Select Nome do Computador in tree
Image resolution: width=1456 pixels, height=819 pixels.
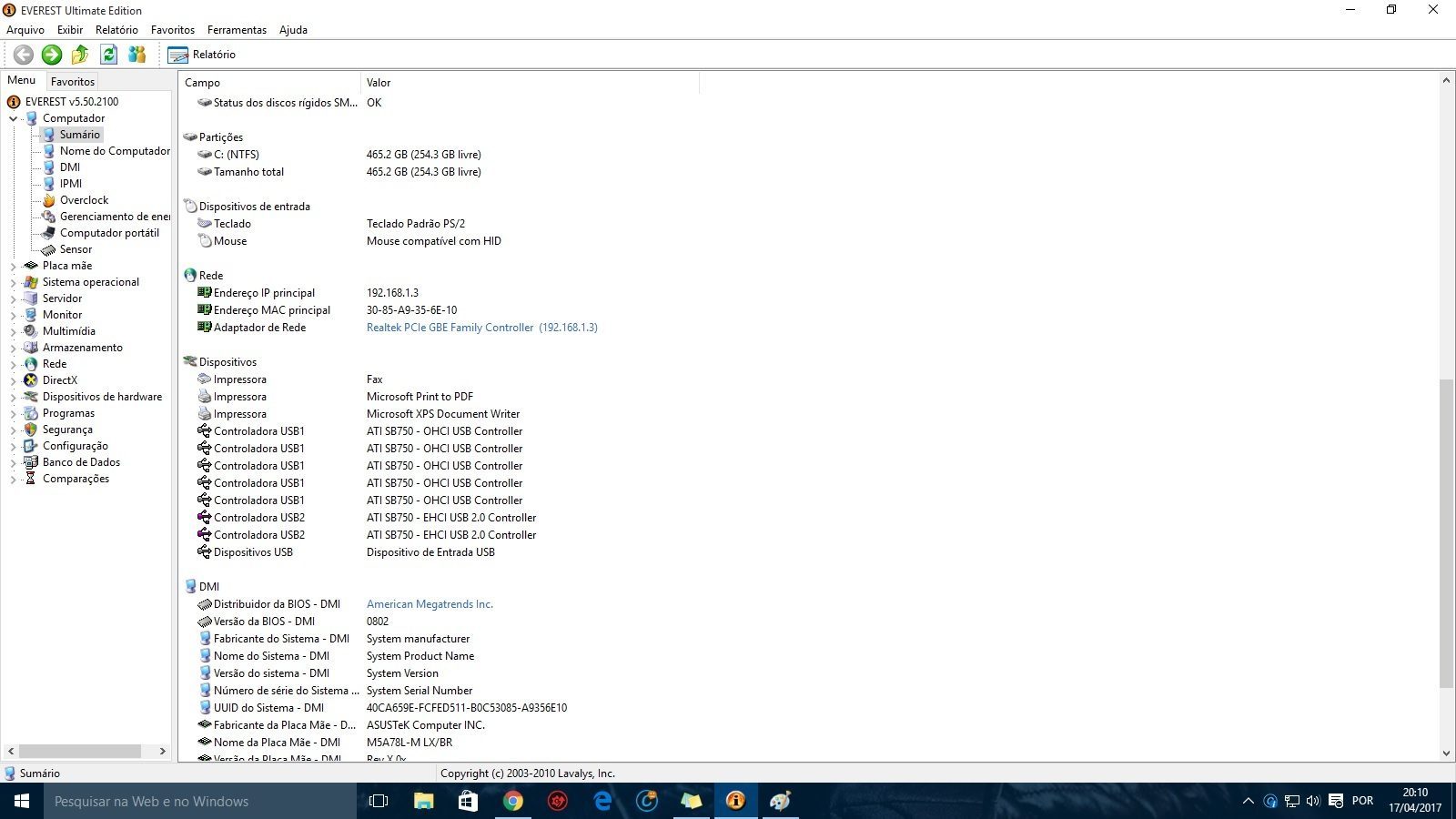(x=115, y=151)
